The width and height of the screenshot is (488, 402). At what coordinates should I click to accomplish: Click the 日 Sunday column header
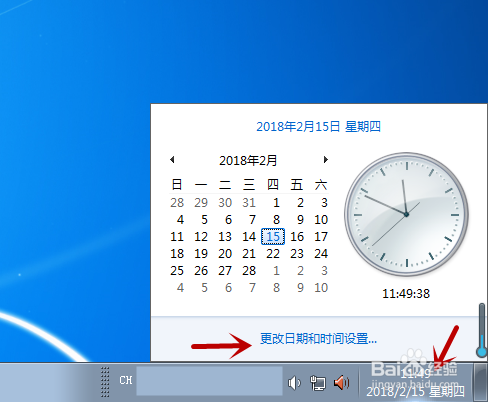177,184
